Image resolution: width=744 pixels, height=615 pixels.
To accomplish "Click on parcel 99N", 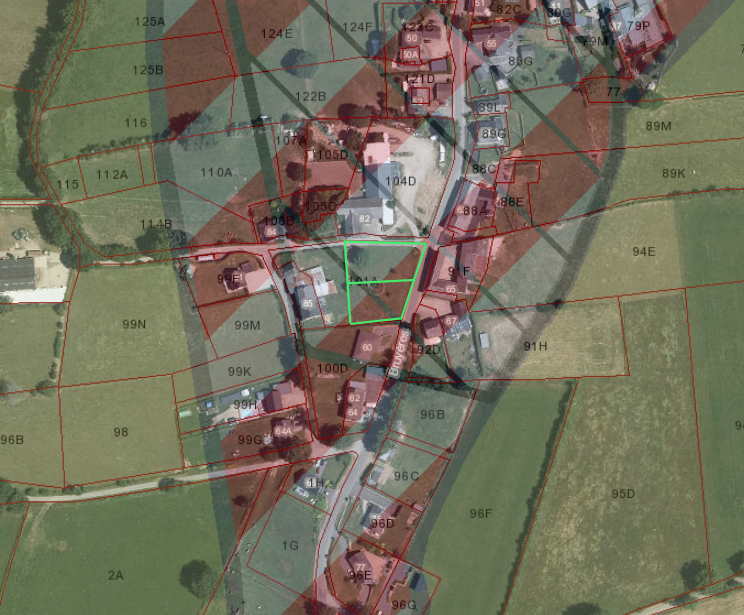I will (134, 324).
